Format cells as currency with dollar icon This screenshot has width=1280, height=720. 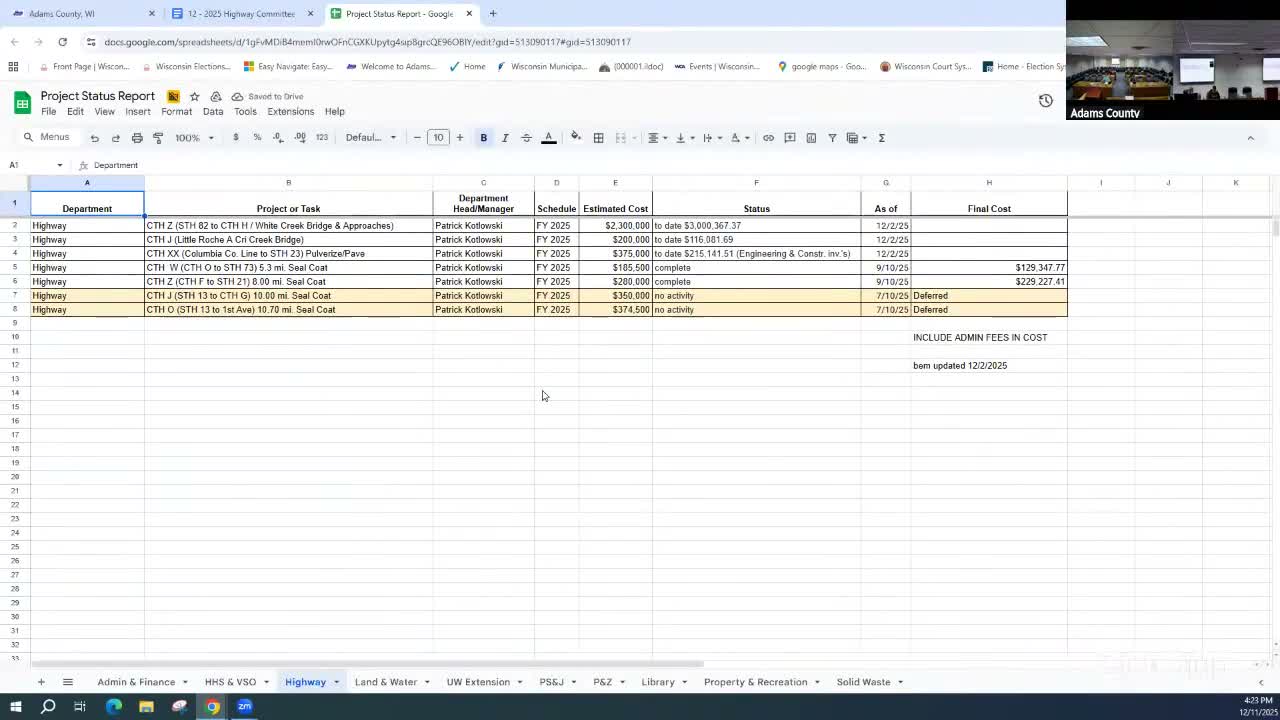tap(236, 138)
